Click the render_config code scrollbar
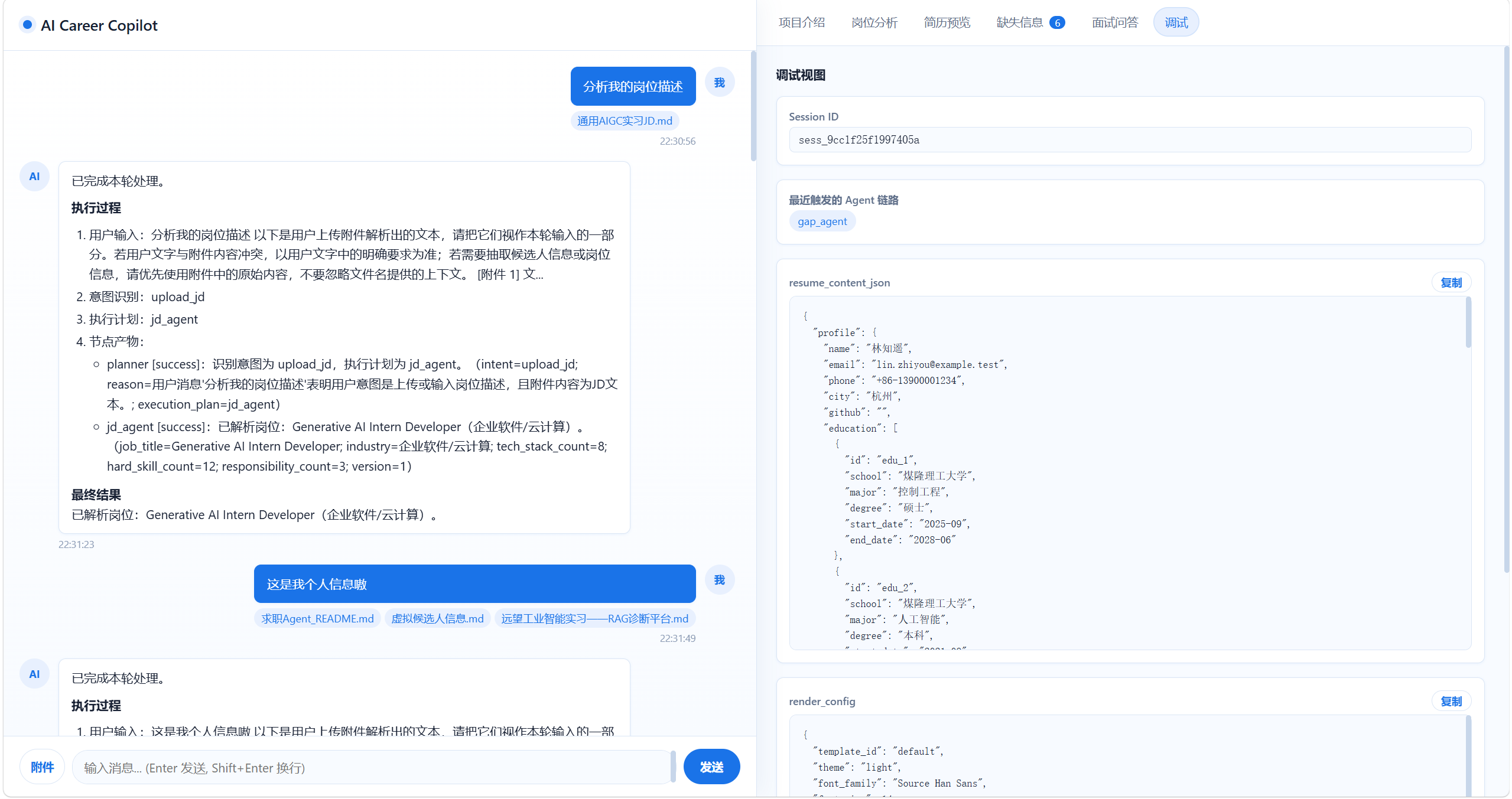 click(1468, 756)
